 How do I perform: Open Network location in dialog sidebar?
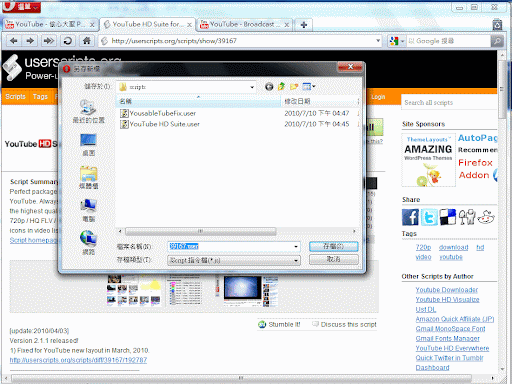coord(88,242)
